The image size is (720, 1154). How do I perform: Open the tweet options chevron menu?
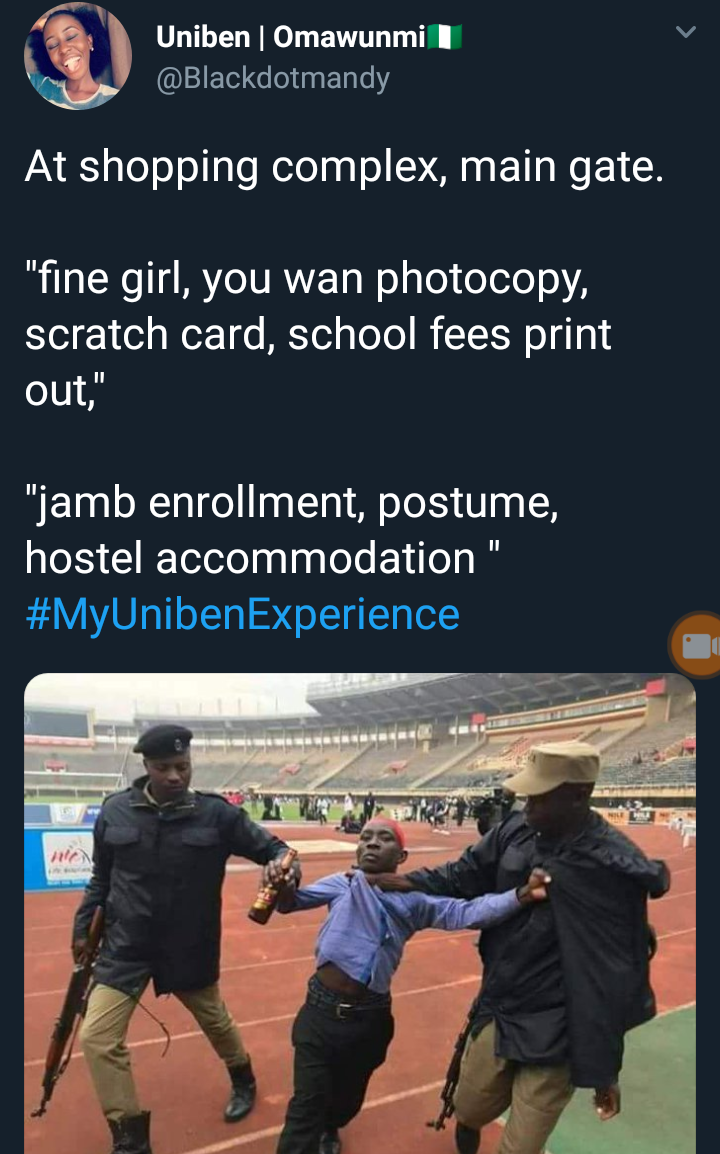(x=685, y=32)
